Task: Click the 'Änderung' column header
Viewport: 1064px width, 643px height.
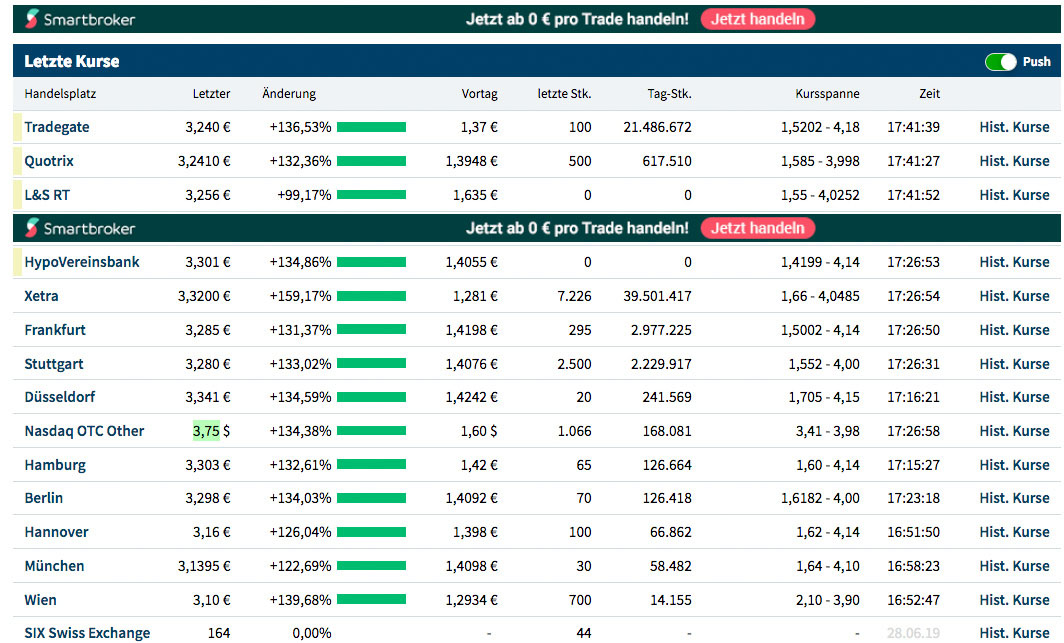Action: [289, 94]
